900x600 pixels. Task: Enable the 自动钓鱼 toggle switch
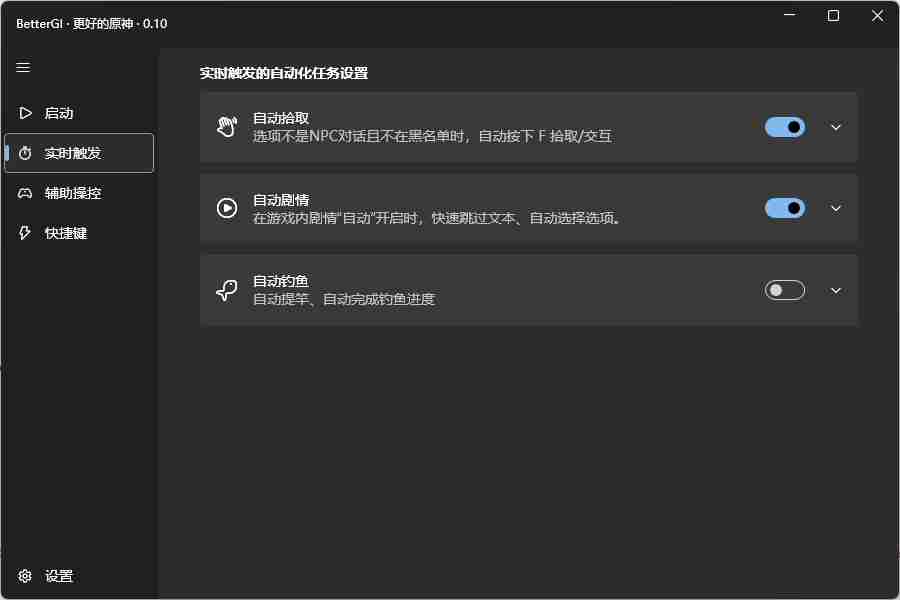click(785, 290)
